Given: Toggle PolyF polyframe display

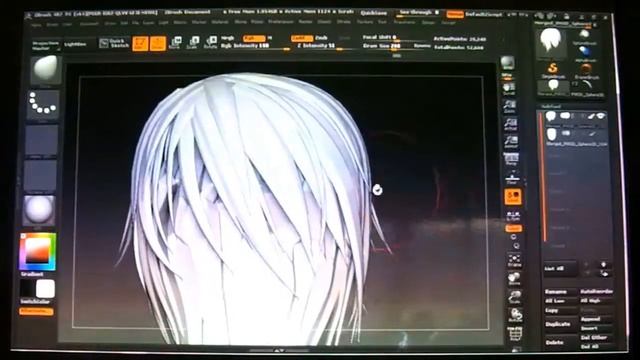Looking at the screenshot, I should (516, 333).
